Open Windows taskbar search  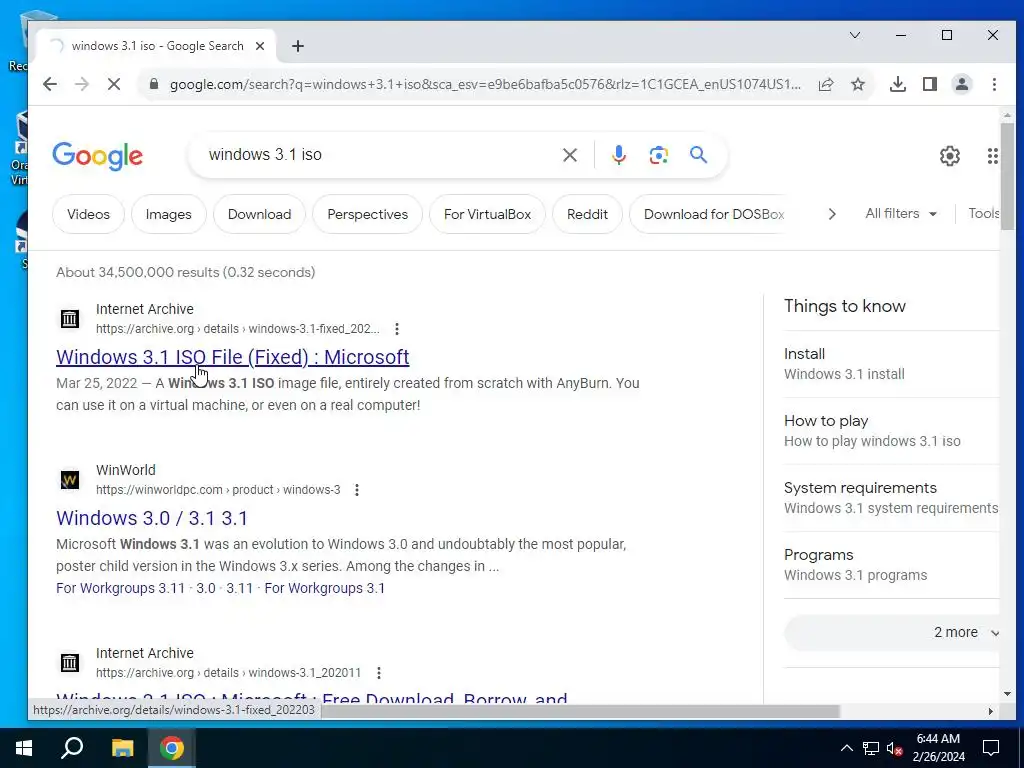coord(72,748)
